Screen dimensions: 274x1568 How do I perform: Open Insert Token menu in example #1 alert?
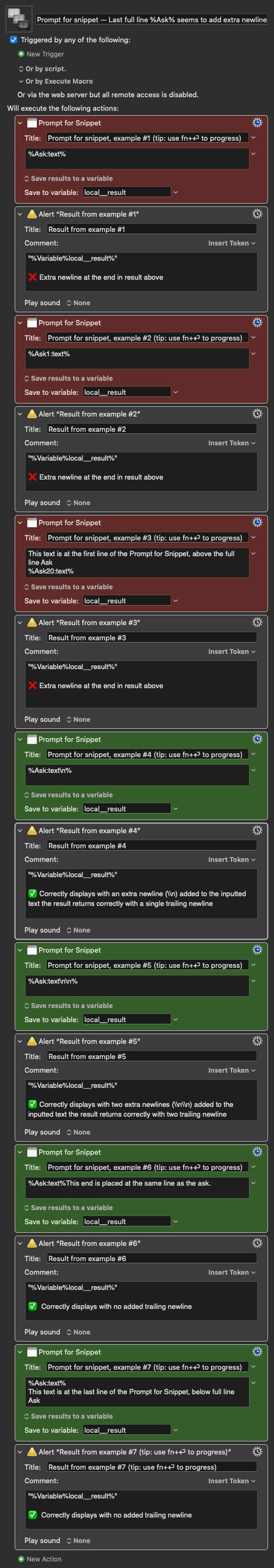(x=232, y=243)
